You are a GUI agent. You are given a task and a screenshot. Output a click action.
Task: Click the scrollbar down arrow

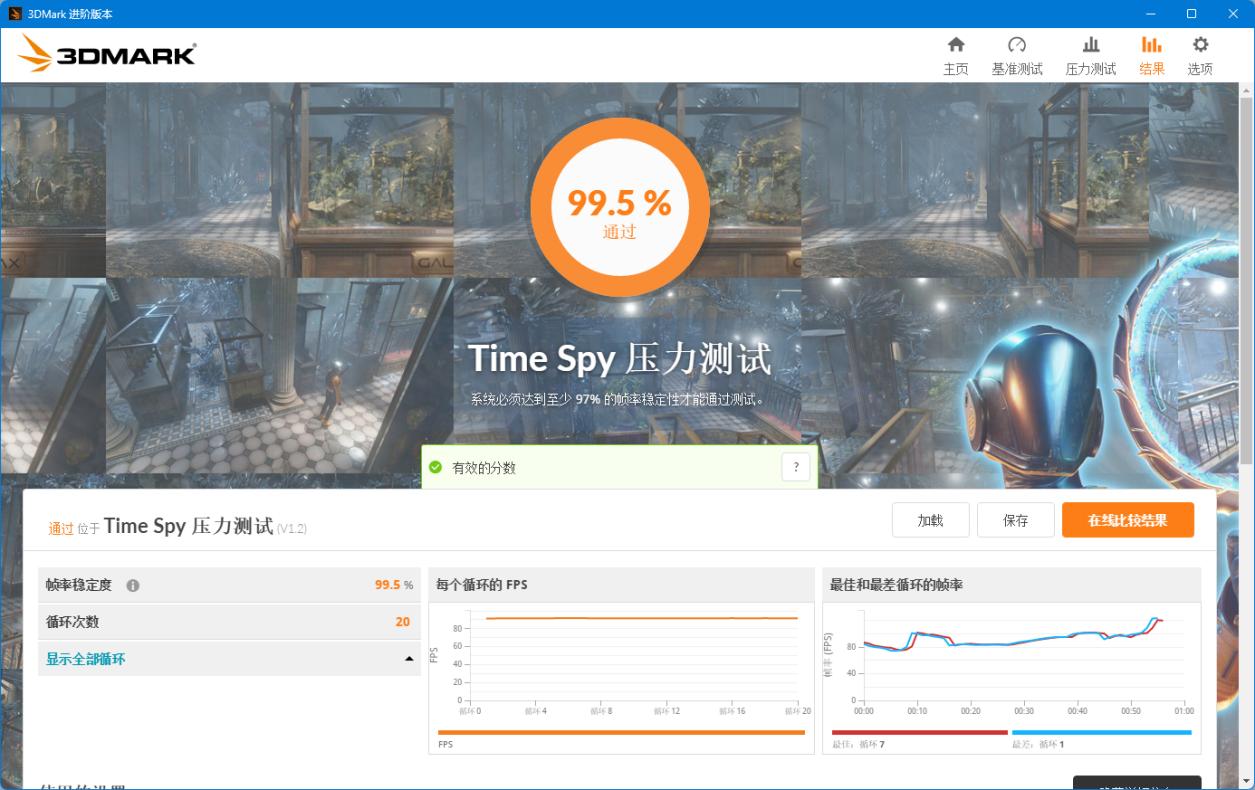(x=1248, y=782)
